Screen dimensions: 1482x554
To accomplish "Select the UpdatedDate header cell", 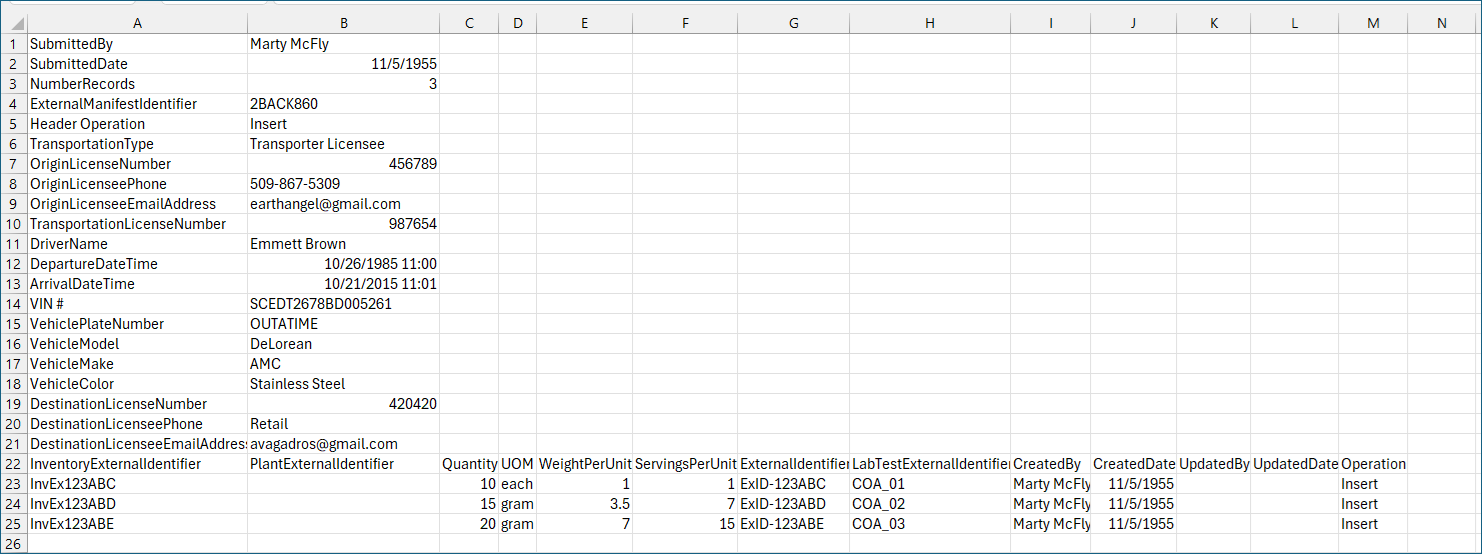I will tap(1294, 464).
